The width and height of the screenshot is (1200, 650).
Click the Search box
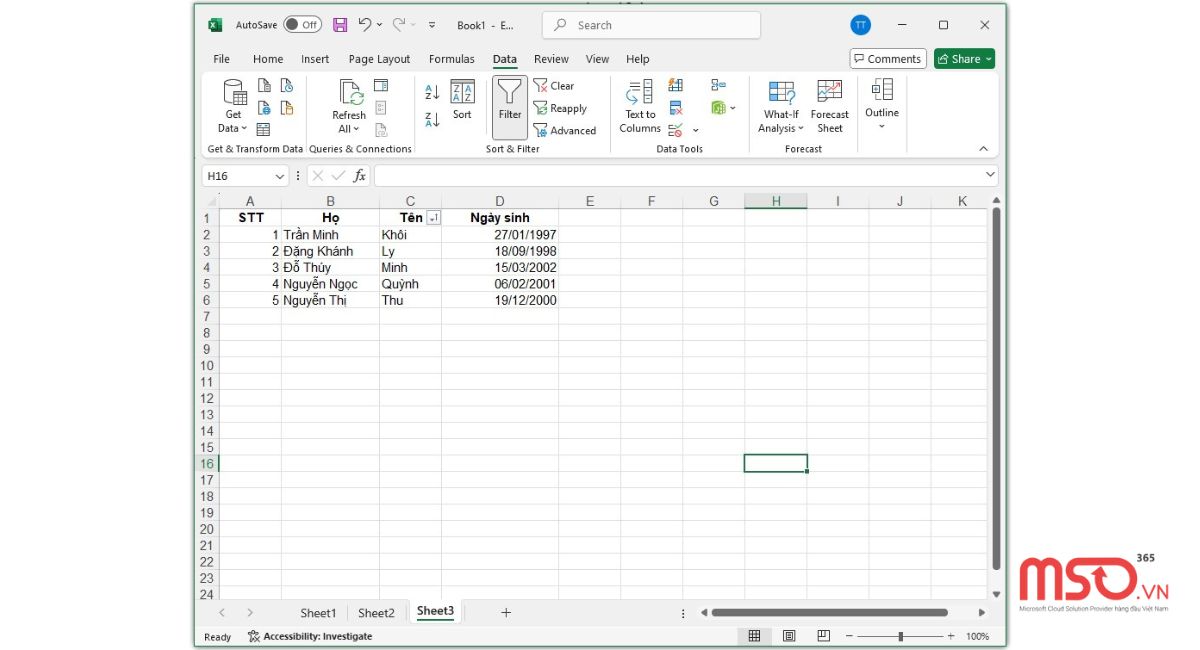pyautogui.click(x=651, y=25)
